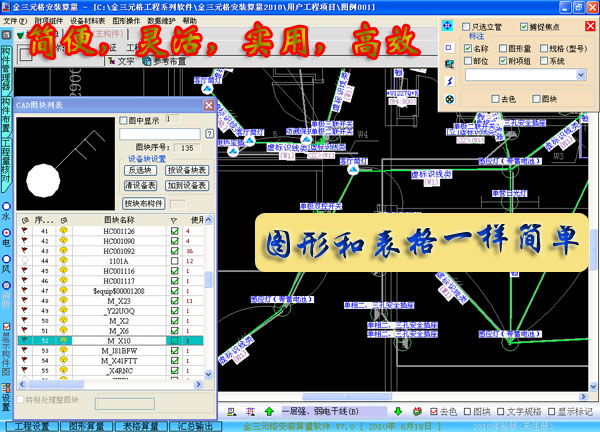Click the blue lightning bolt icon
The image size is (600, 432).
point(449,78)
